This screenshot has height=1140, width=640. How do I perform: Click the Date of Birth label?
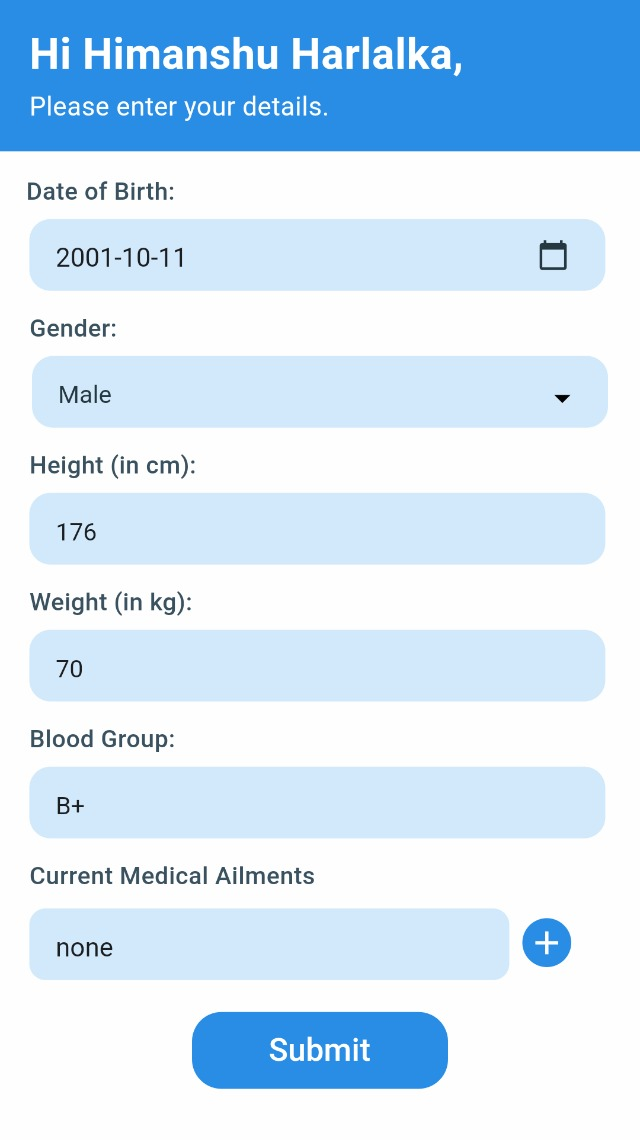[x=101, y=191]
